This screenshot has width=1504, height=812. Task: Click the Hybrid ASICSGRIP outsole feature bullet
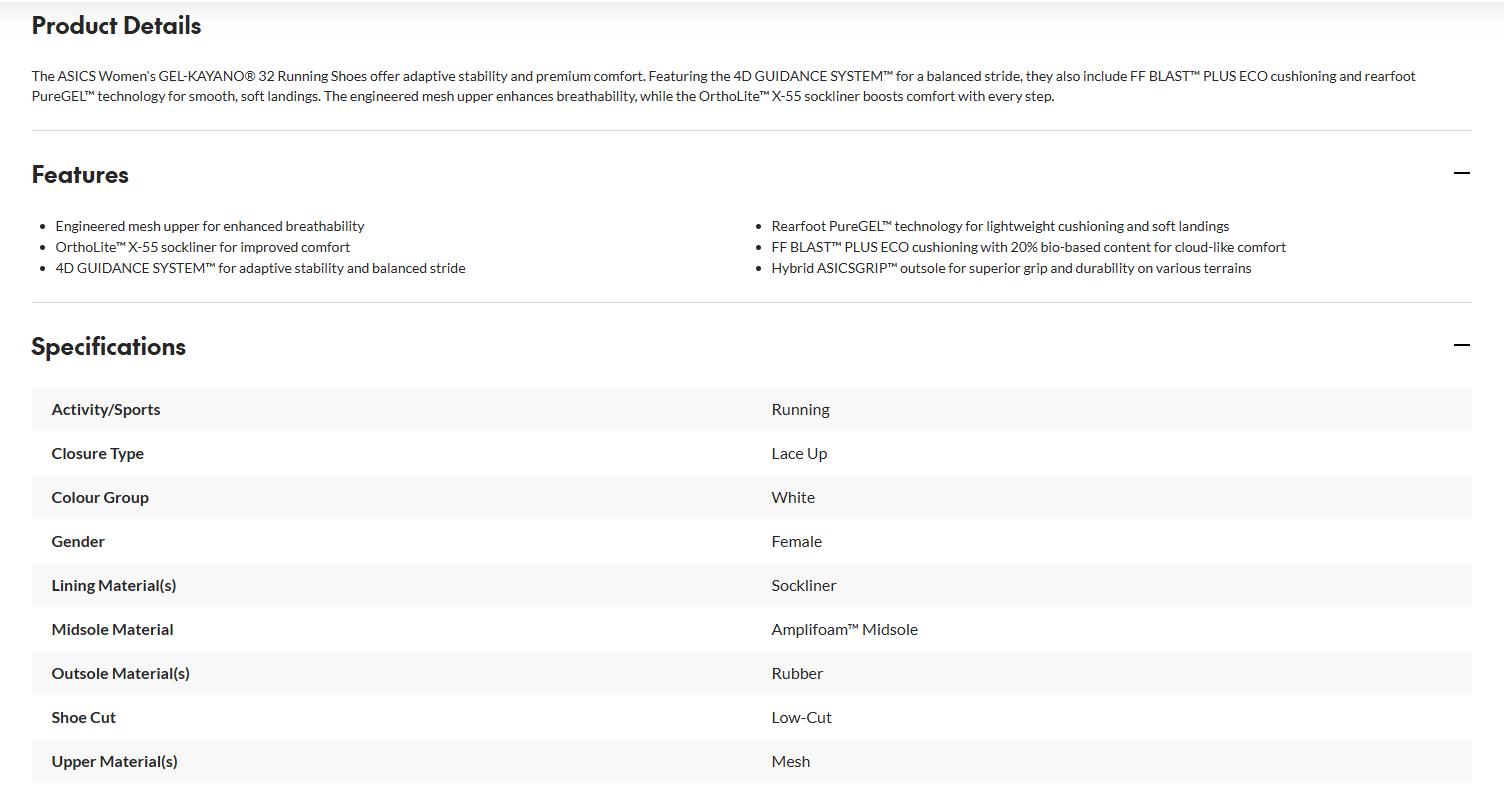1011,268
